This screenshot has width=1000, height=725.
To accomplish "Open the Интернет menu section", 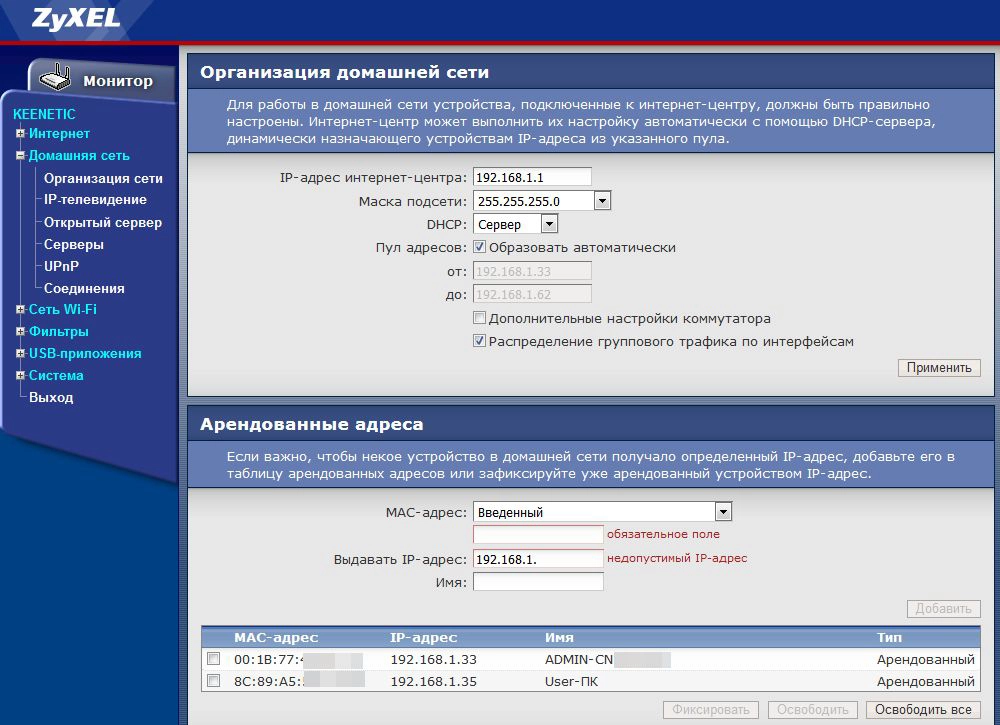I will [59, 133].
